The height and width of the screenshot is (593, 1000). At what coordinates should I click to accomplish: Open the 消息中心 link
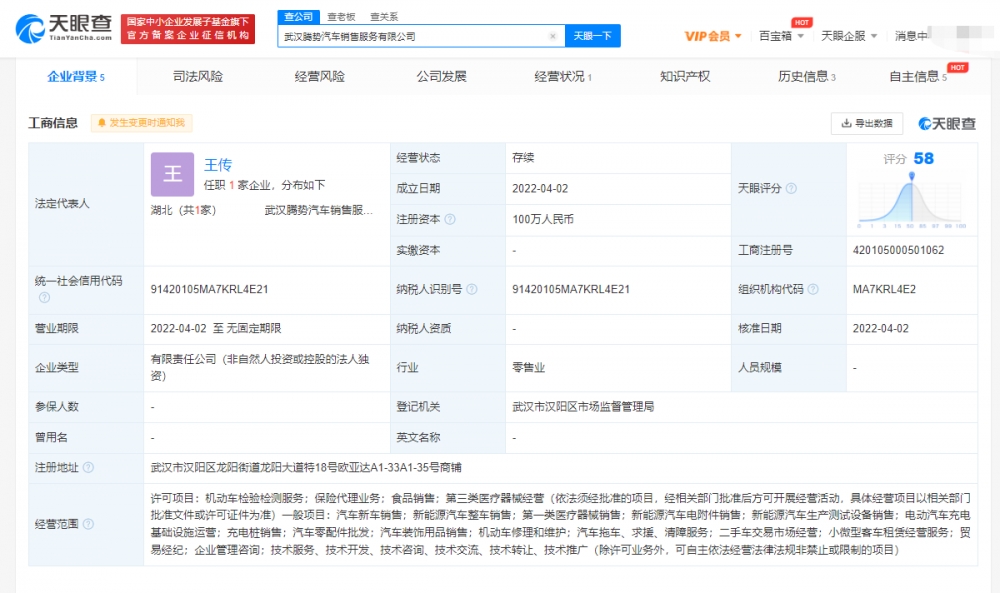click(911, 36)
